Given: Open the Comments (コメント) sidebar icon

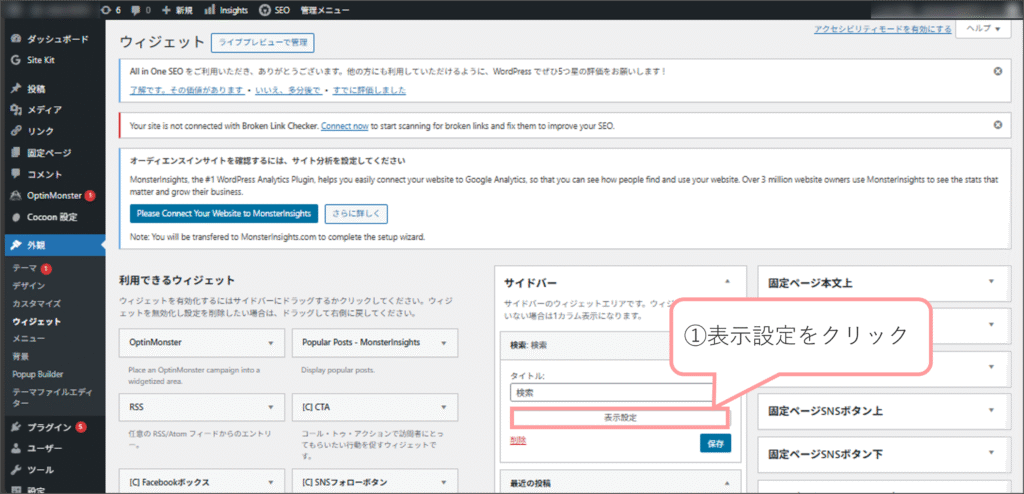Looking at the screenshot, I should click(x=16, y=174).
